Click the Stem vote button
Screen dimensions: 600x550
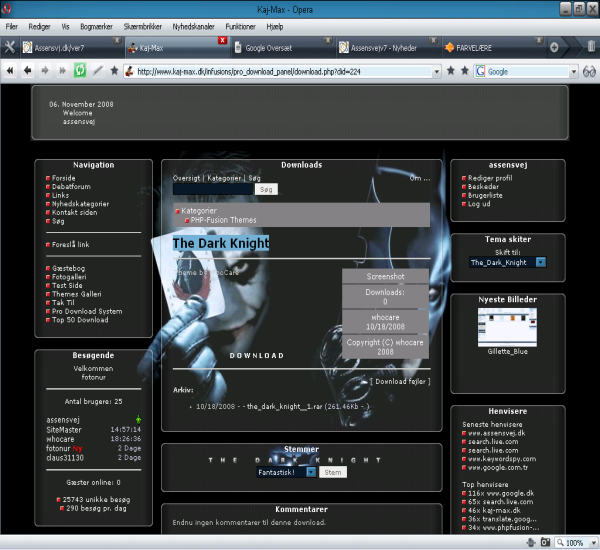333,472
